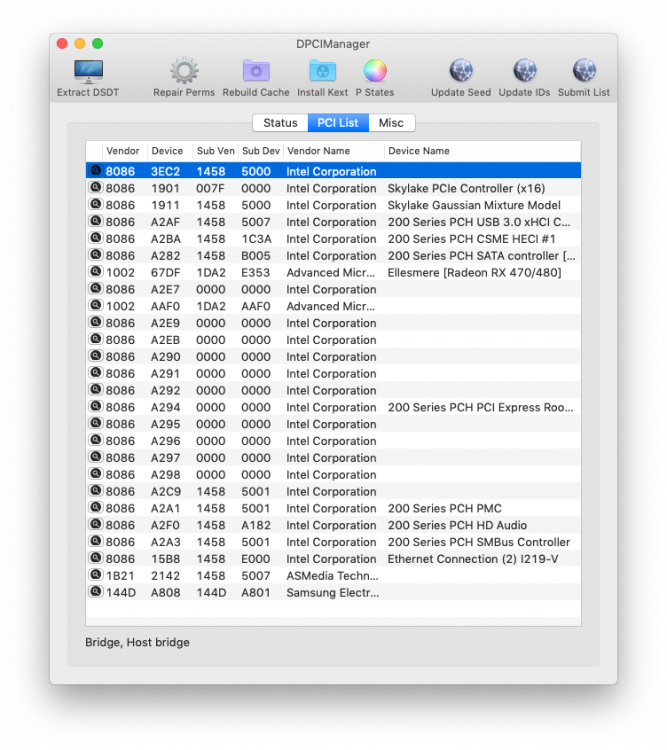Click Update Seed globe icon
The image size is (667, 750).
[x=461, y=71]
